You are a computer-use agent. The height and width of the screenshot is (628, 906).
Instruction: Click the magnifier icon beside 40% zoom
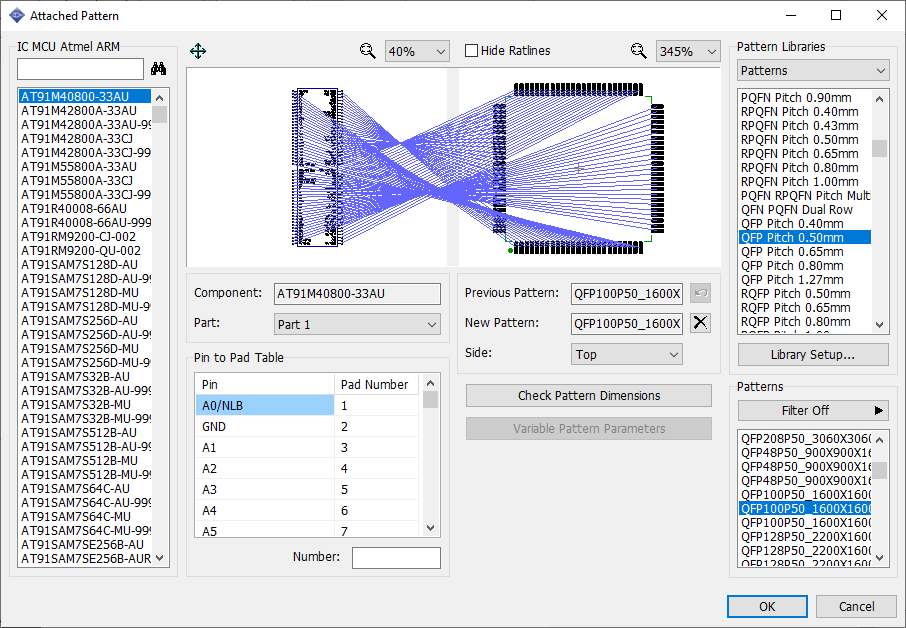(x=367, y=51)
